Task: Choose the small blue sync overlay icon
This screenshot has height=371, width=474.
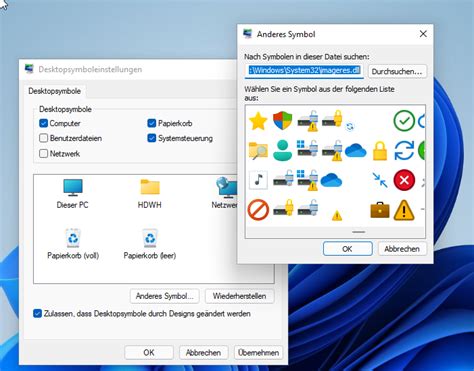Action: [x=350, y=127]
